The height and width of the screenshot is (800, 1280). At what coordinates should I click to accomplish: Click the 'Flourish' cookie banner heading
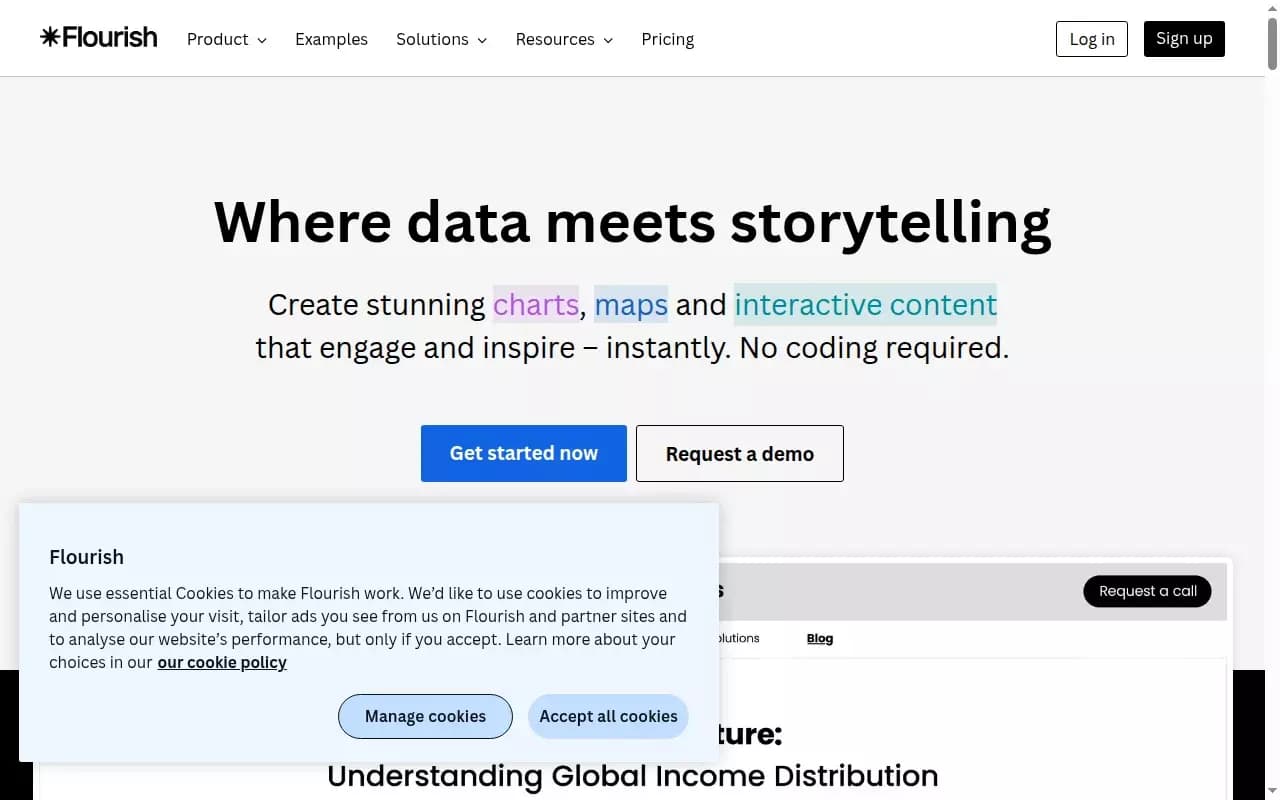pyautogui.click(x=87, y=557)
